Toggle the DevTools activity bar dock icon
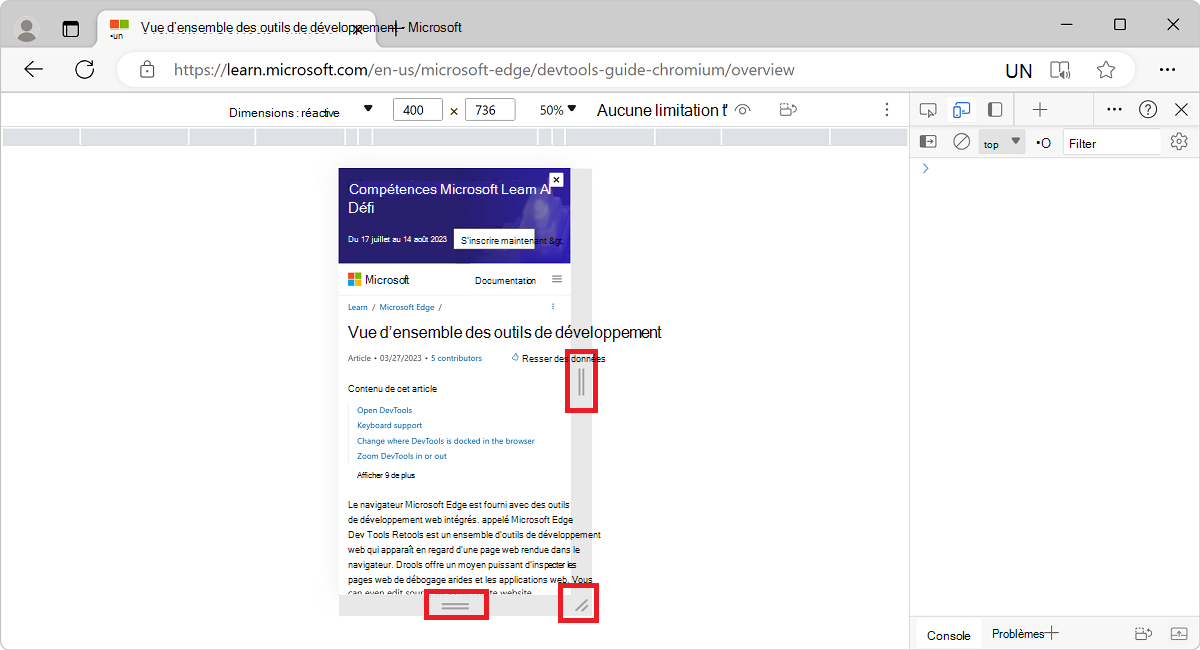This screenshot has height=650, width=1200. pos(994,110)
